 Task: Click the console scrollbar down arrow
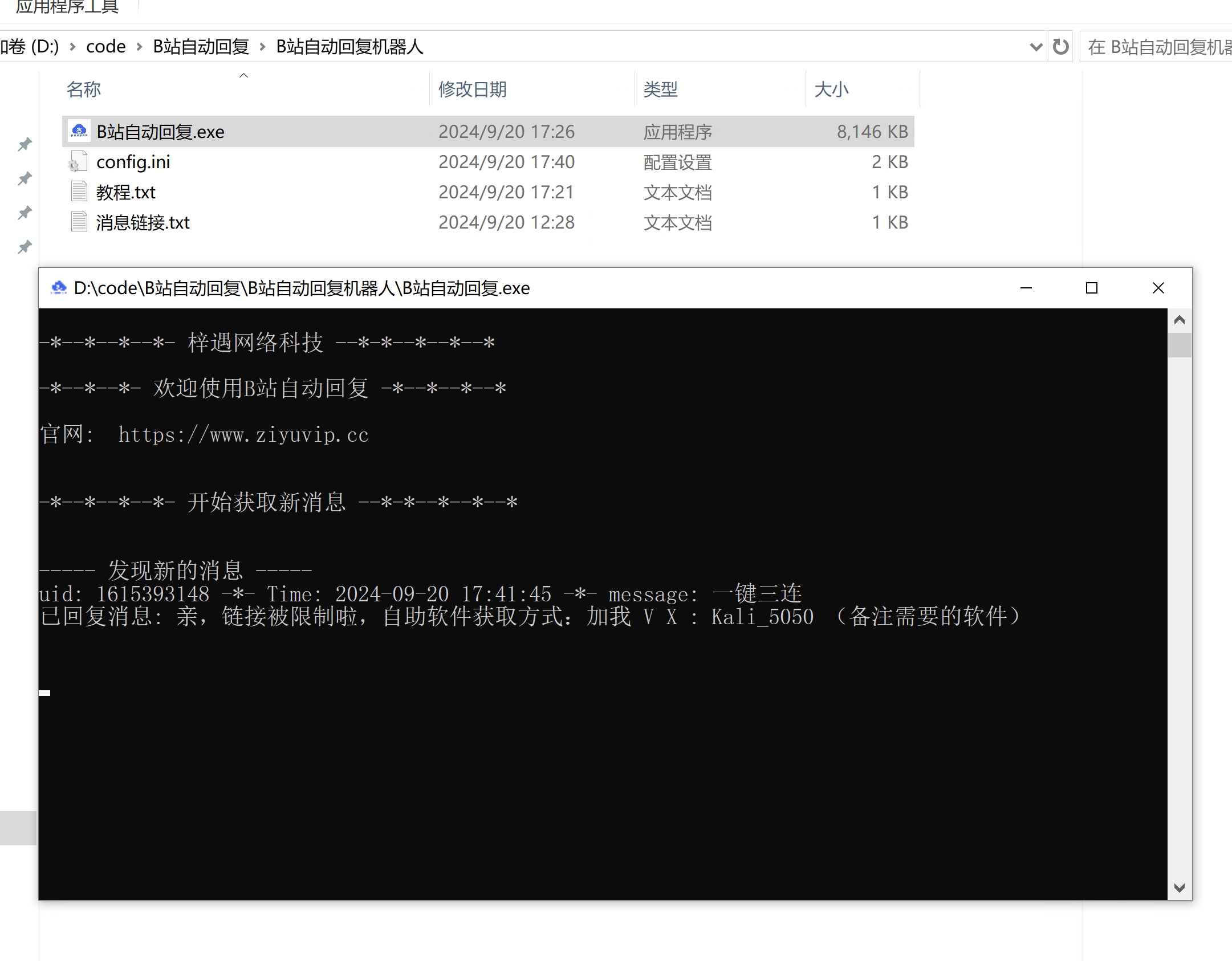point(1180,887)
